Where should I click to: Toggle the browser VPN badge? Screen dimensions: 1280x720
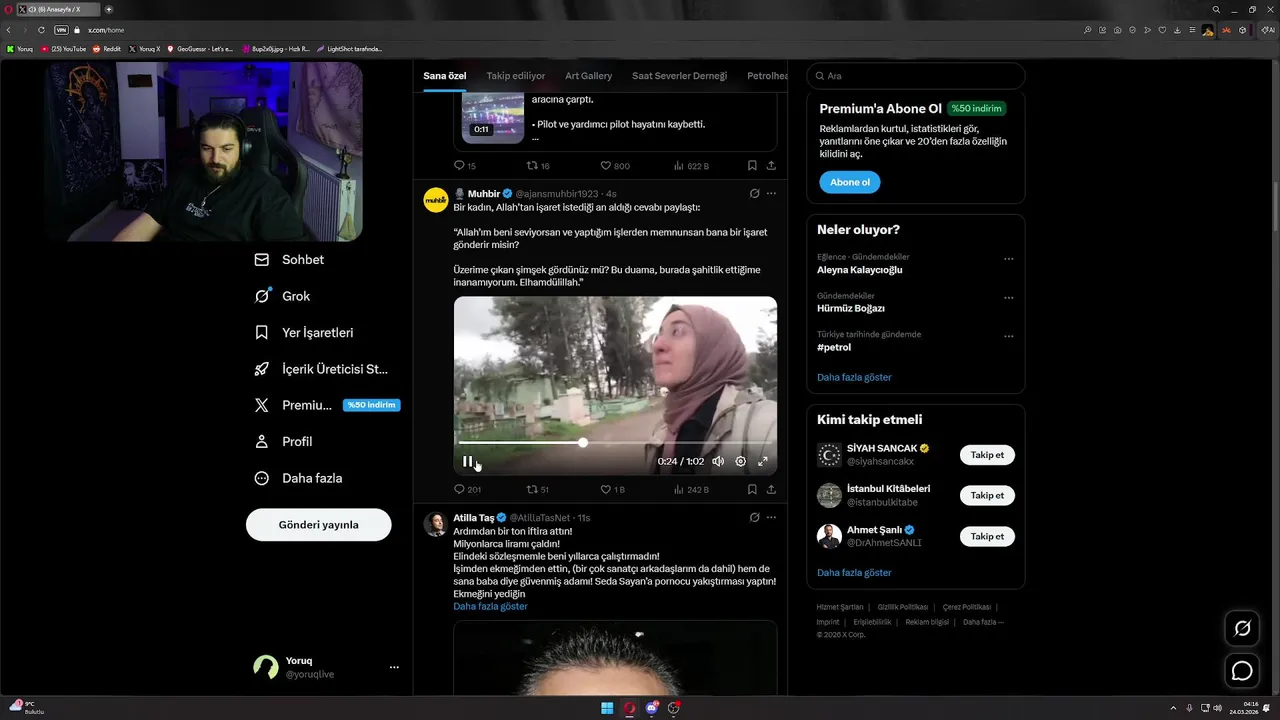click(x=61, y=30)
